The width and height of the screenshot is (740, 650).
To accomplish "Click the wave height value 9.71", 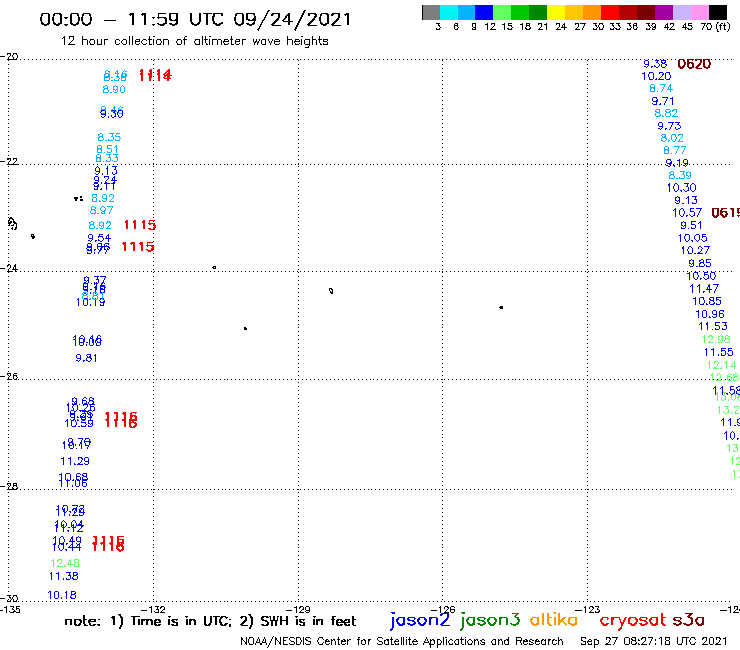I will point(663,101).
